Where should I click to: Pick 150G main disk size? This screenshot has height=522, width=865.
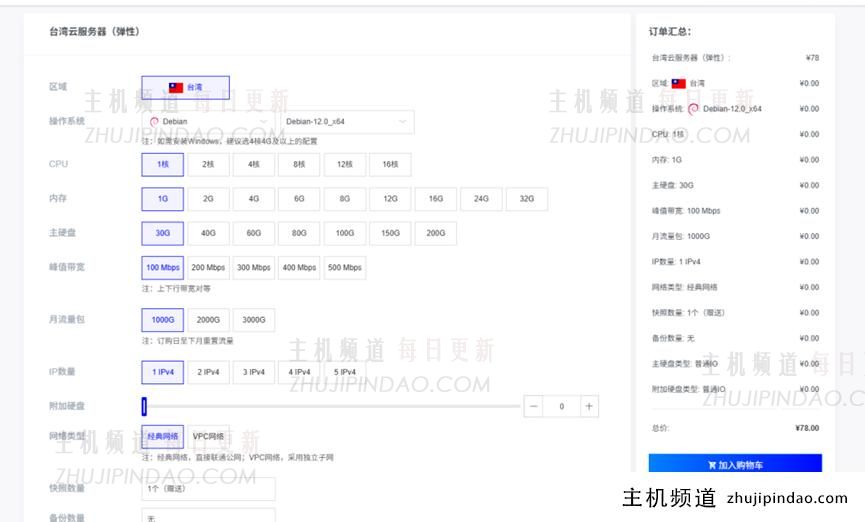click(x=390, y=233)
